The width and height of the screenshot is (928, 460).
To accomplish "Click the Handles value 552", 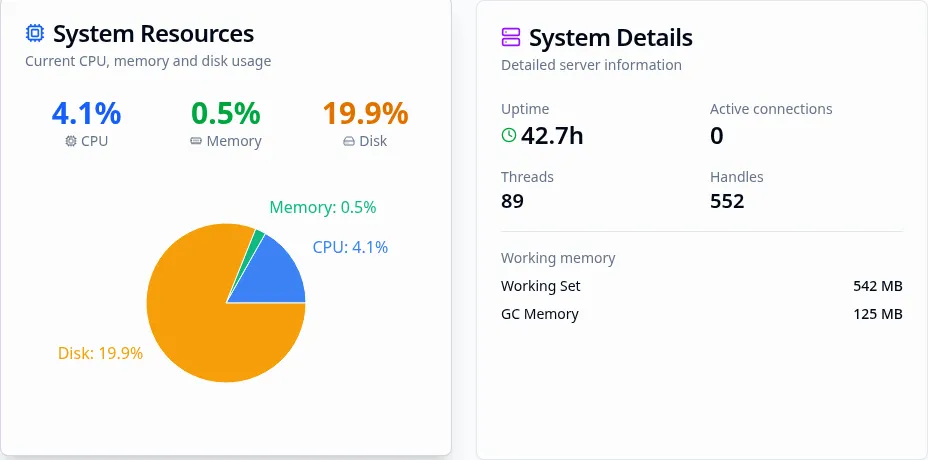I will [x=727, y=201].
